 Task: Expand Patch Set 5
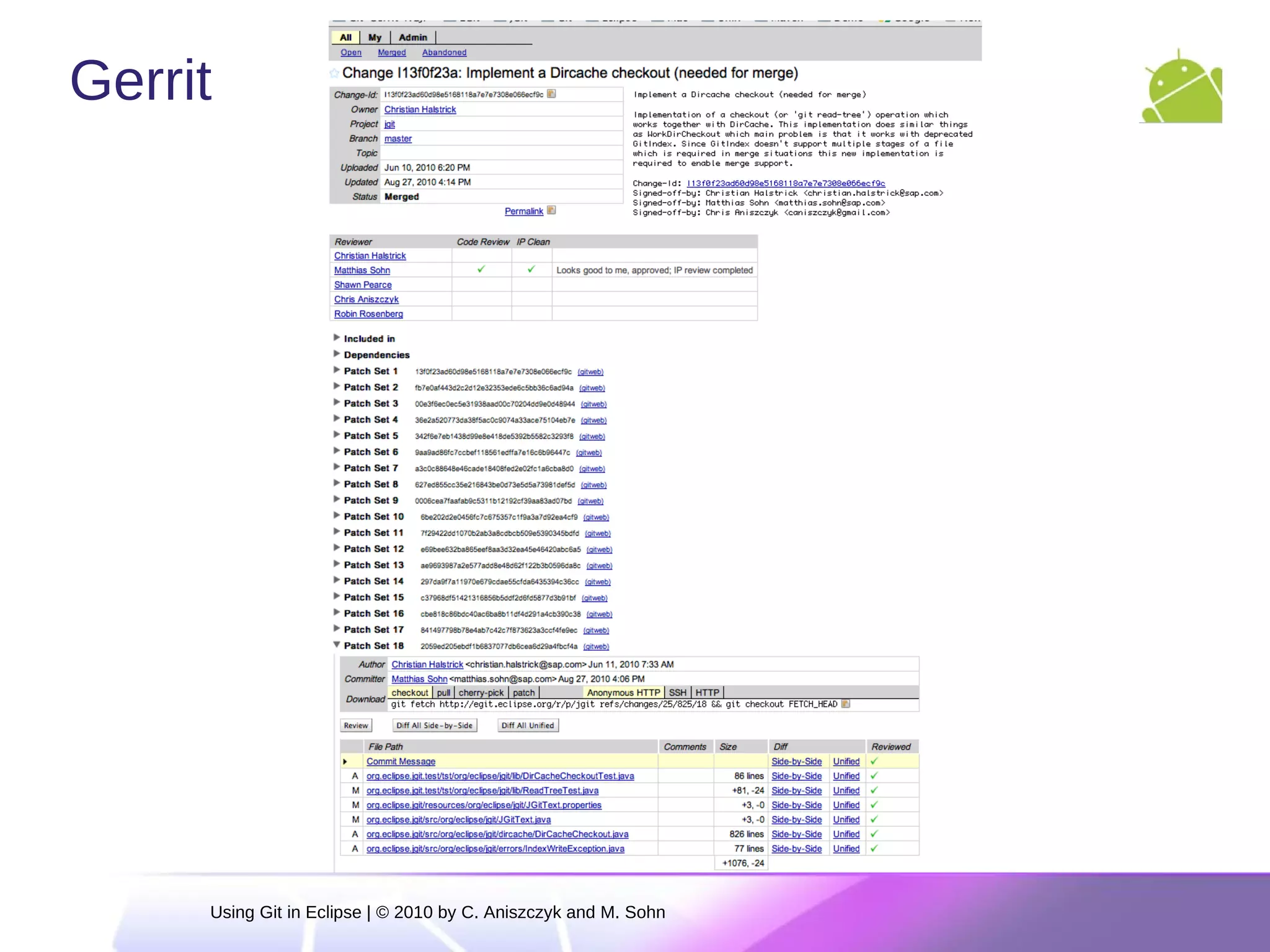(x=337, y=434)
